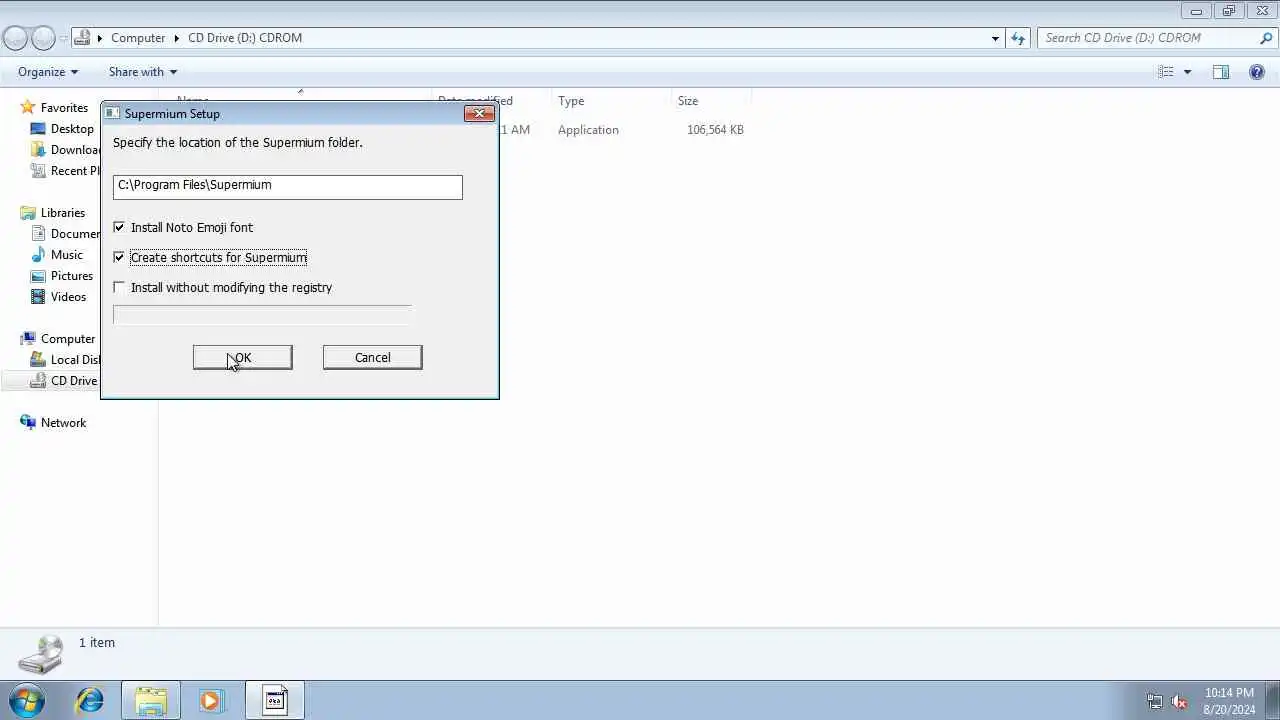Click the Network icon in sidebar
The height and width of the screenshot is (720, 1280).
[x=28, y=423]
